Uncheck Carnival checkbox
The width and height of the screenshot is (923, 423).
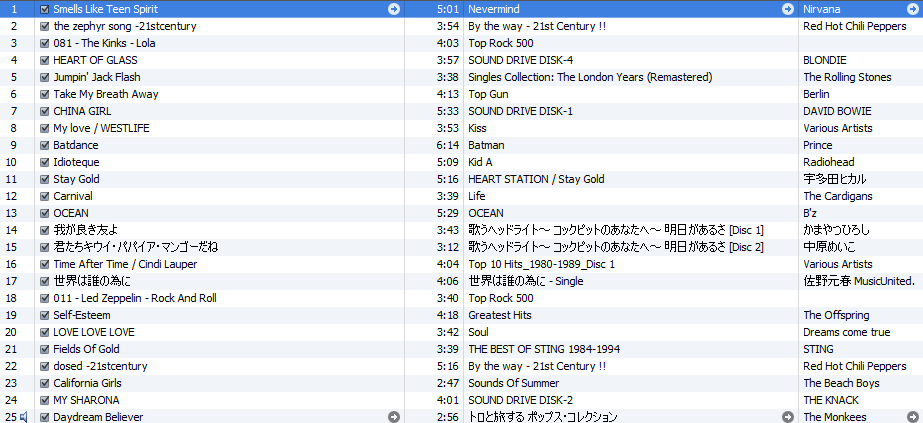pos(45,196)
